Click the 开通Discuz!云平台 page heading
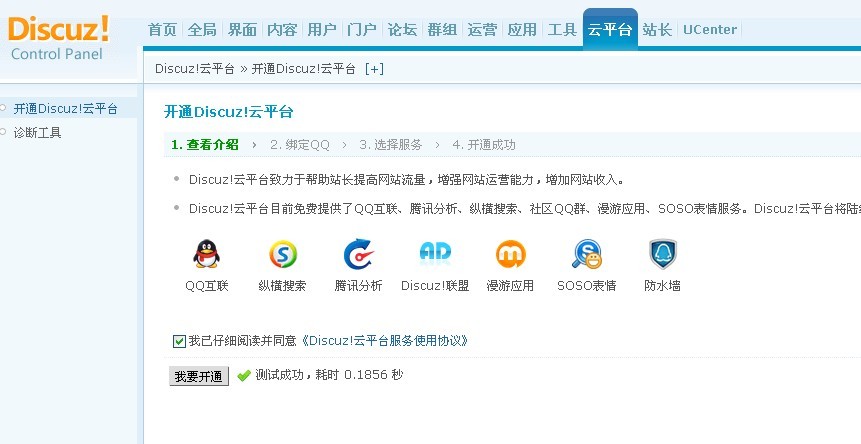 coord(229,112)
